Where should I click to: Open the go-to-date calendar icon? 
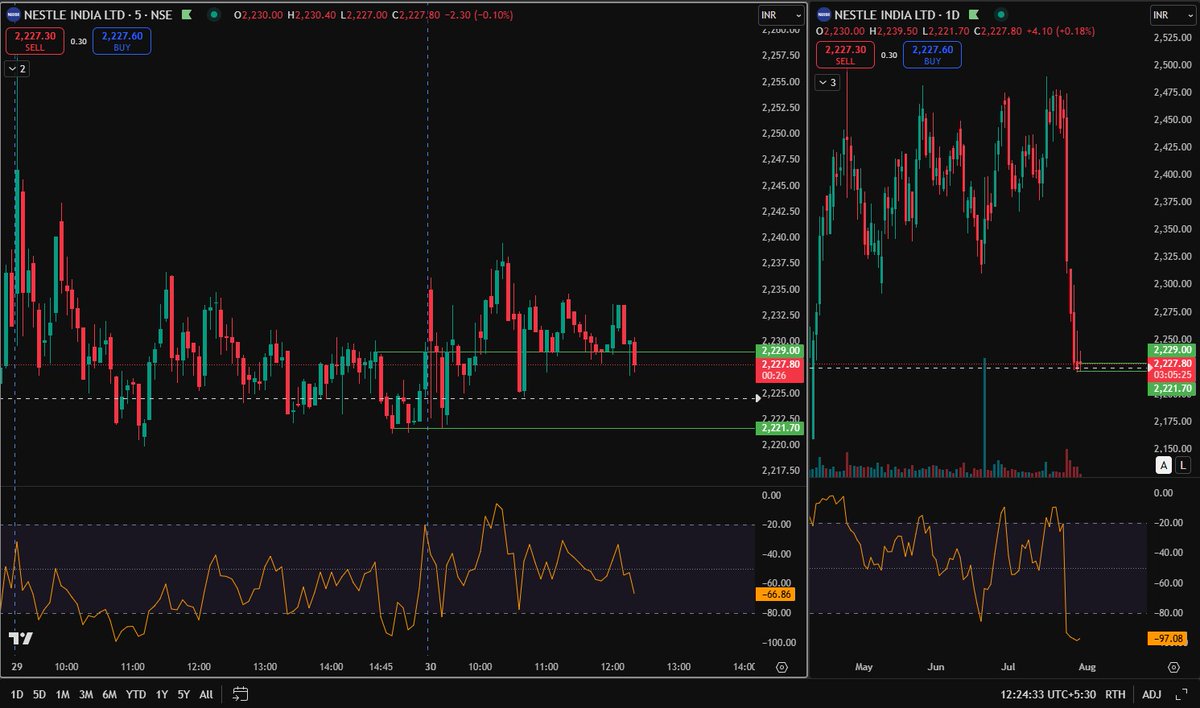240,693
